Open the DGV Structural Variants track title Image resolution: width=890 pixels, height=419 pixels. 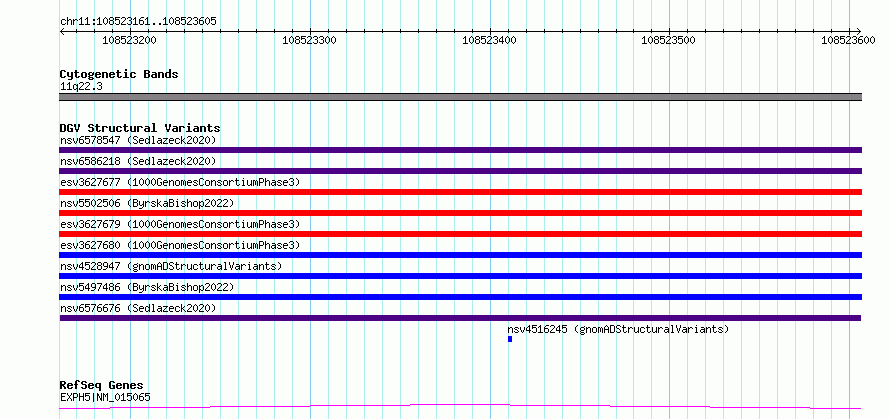140,128
